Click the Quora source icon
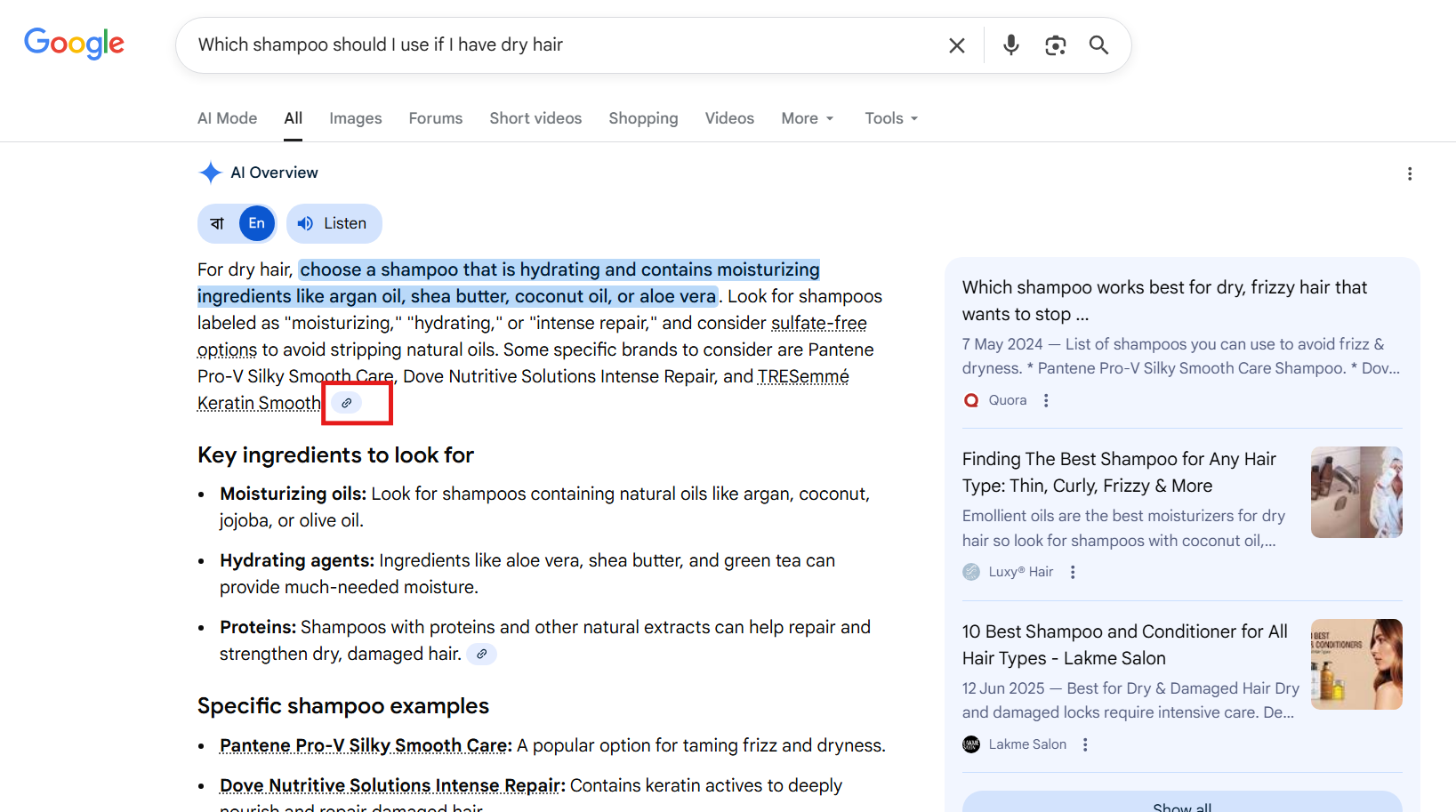 pos(971,400)
